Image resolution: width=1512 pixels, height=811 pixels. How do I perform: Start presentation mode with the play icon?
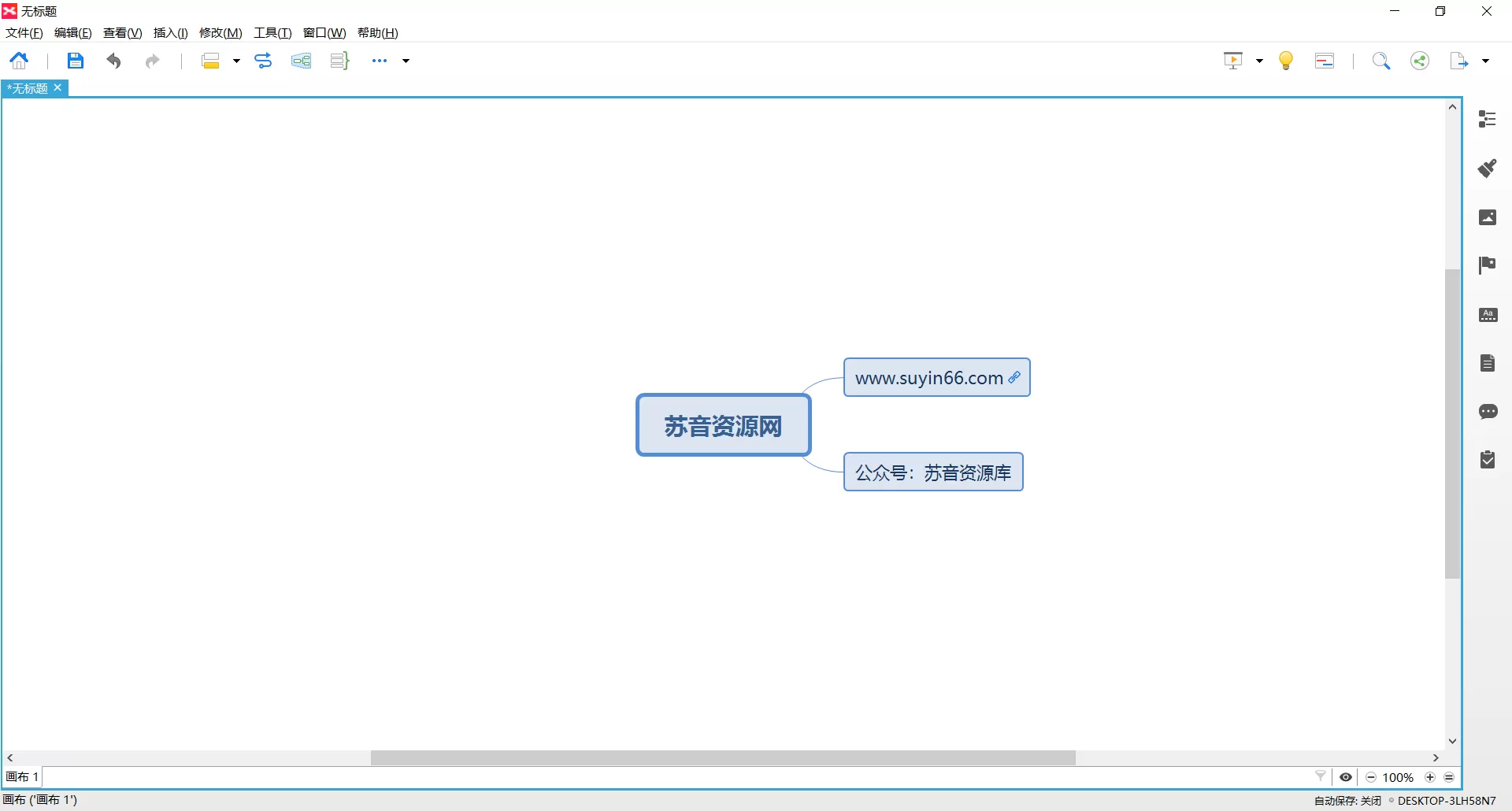1232,60
